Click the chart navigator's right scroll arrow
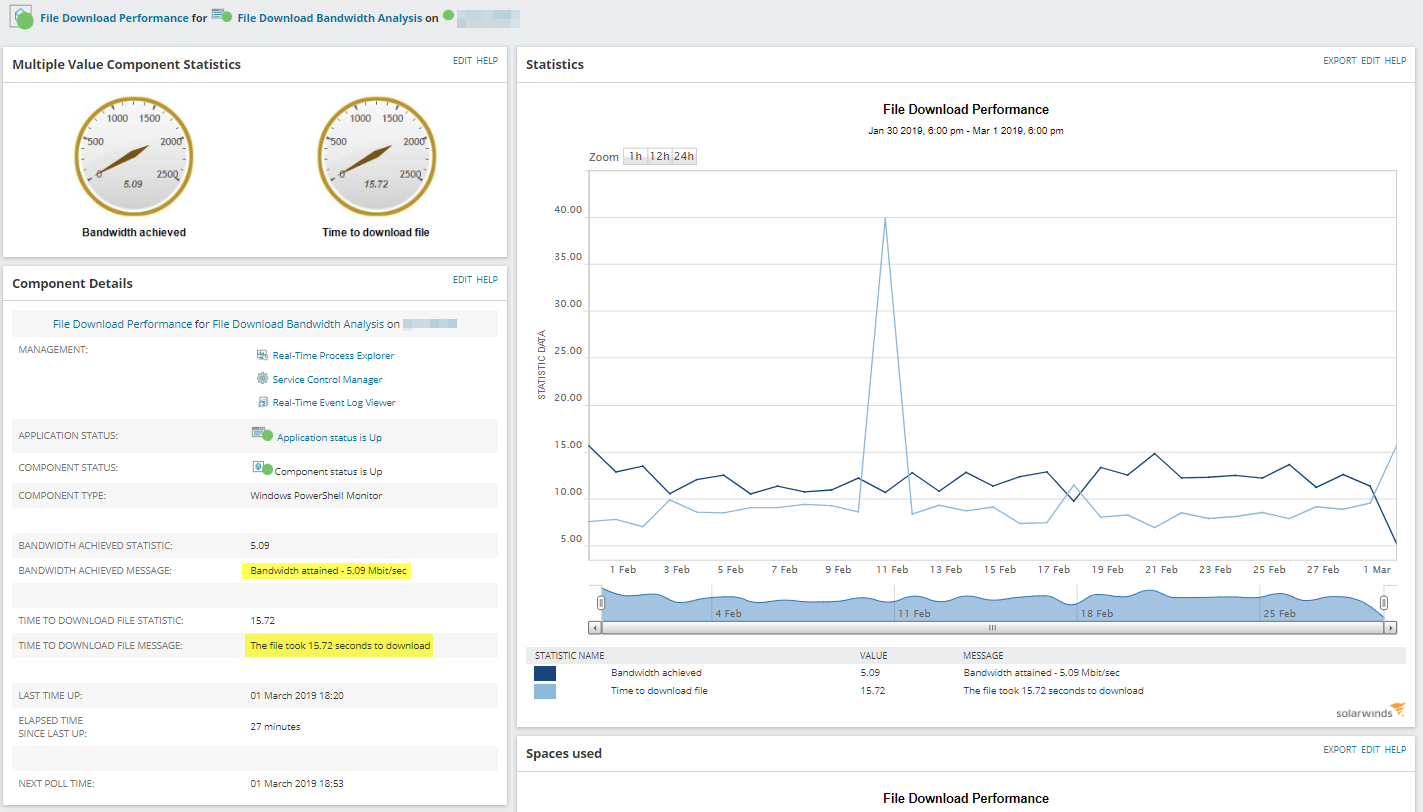Viewport: 1423px width, 812px height. point(1390,628)
